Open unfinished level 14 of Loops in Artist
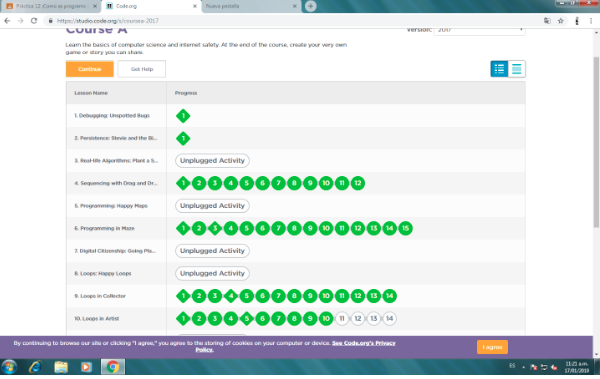 click(x=390, y=319)
